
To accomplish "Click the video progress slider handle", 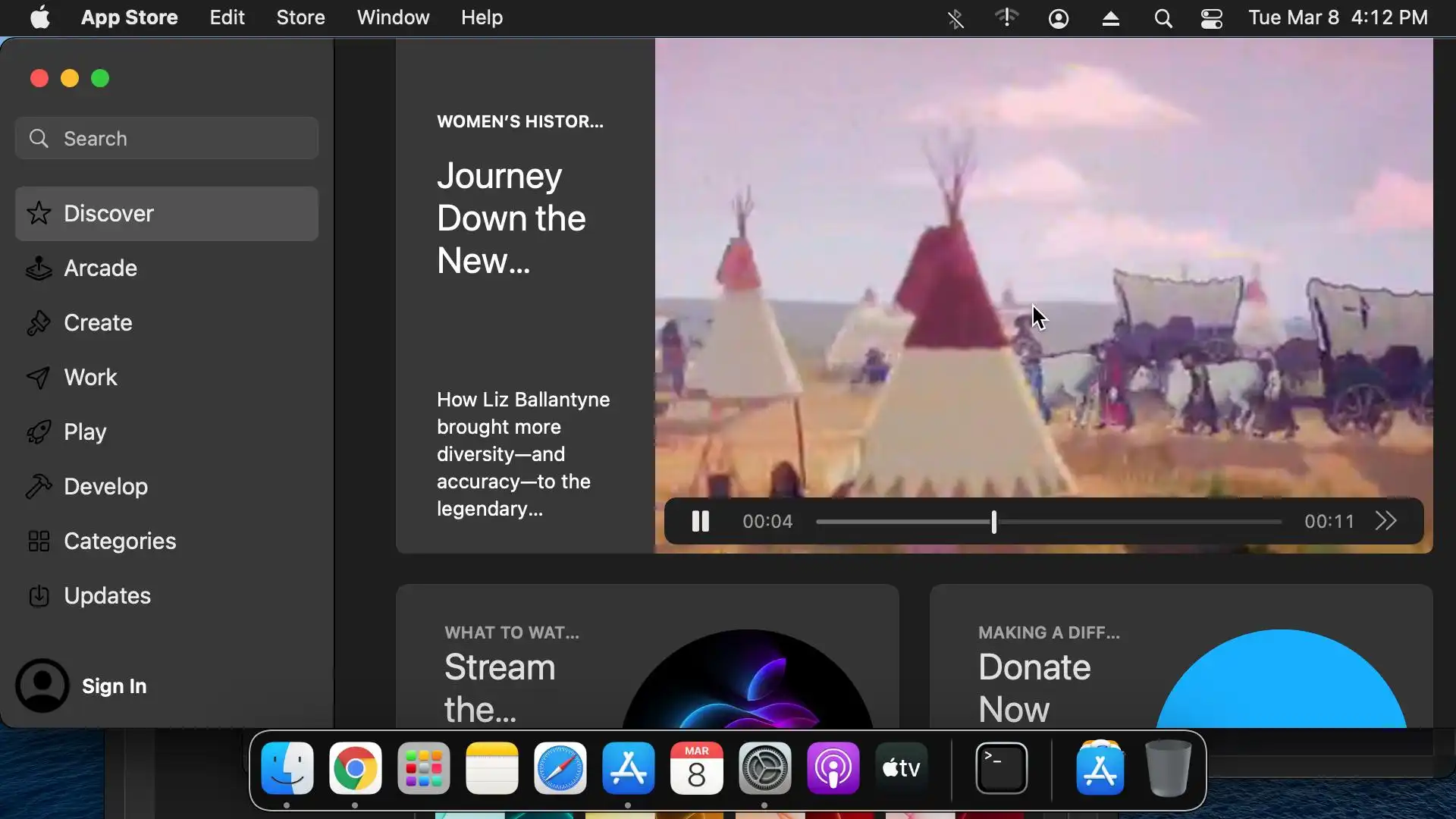I will click(993, 522).
